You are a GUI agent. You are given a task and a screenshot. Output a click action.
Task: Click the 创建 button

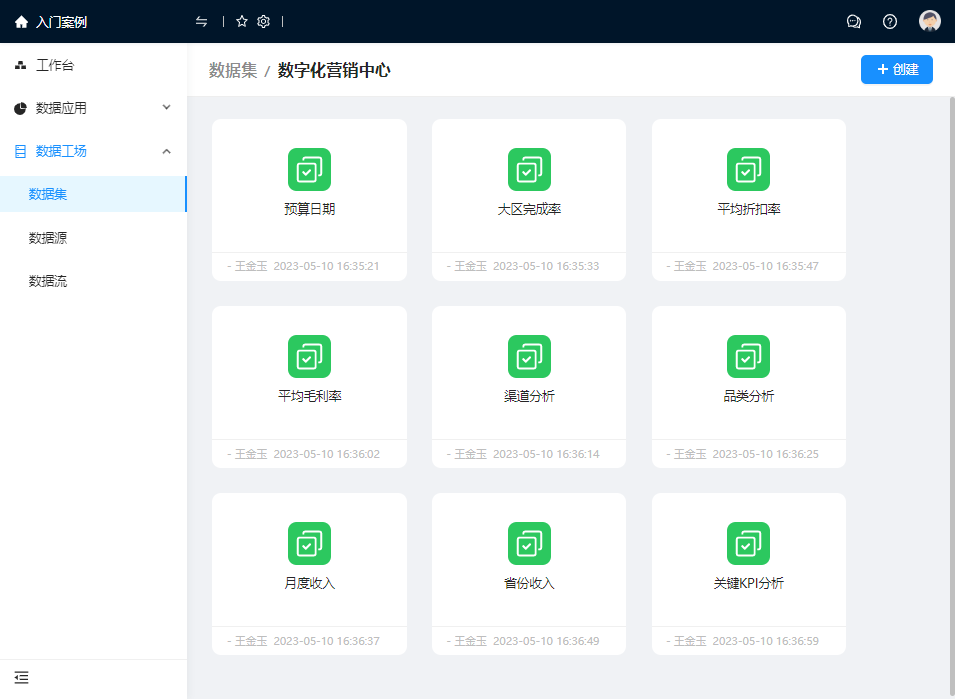pyautogui.click(x=896, y=70)
